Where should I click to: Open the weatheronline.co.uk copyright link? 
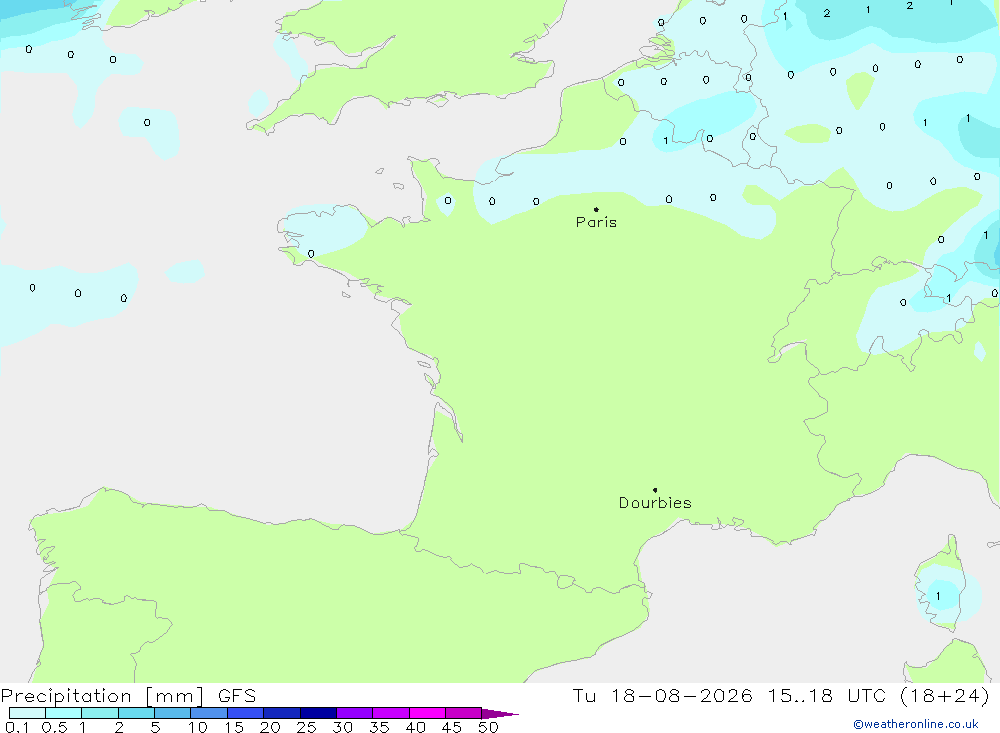tap(916, 724)
